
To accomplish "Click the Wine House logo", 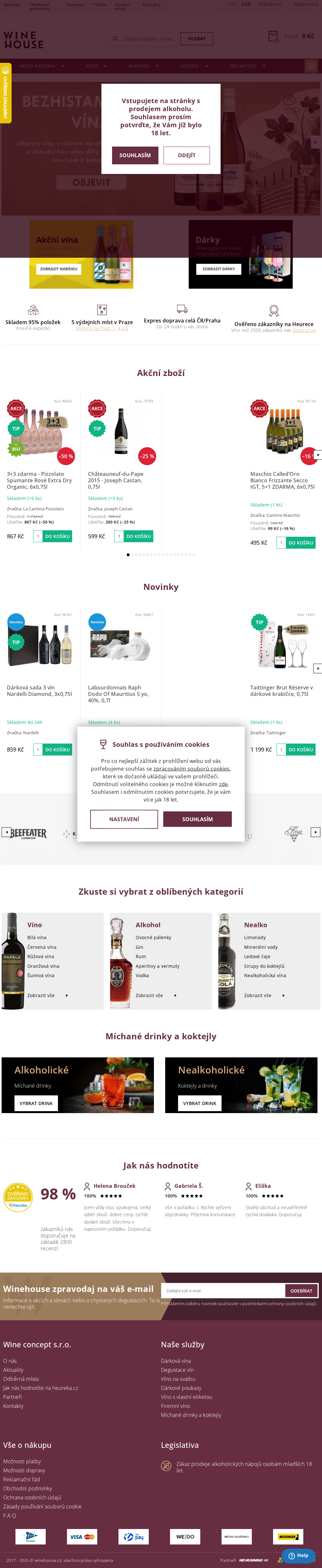I will (x=24, y=40).
